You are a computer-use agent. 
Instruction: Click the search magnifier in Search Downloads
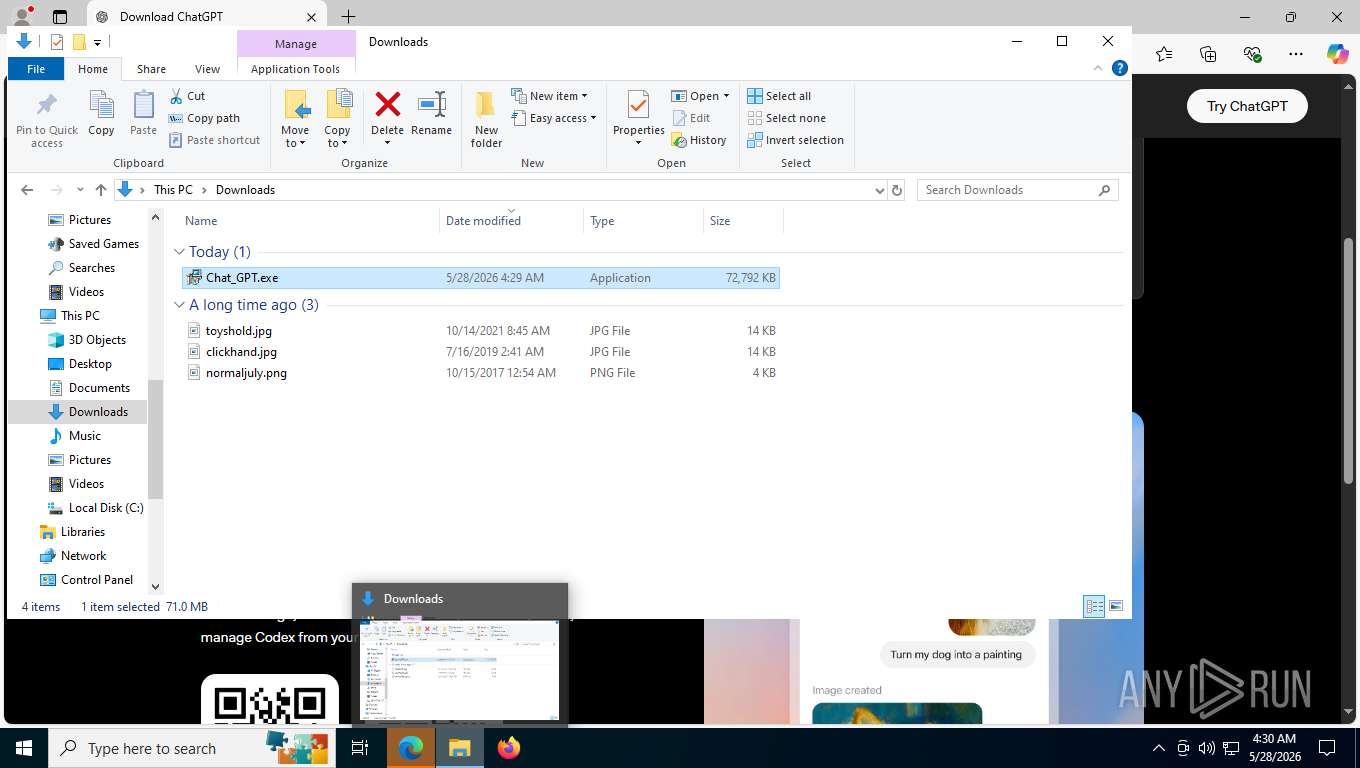pyautogui.click(x=1104, y=190)
